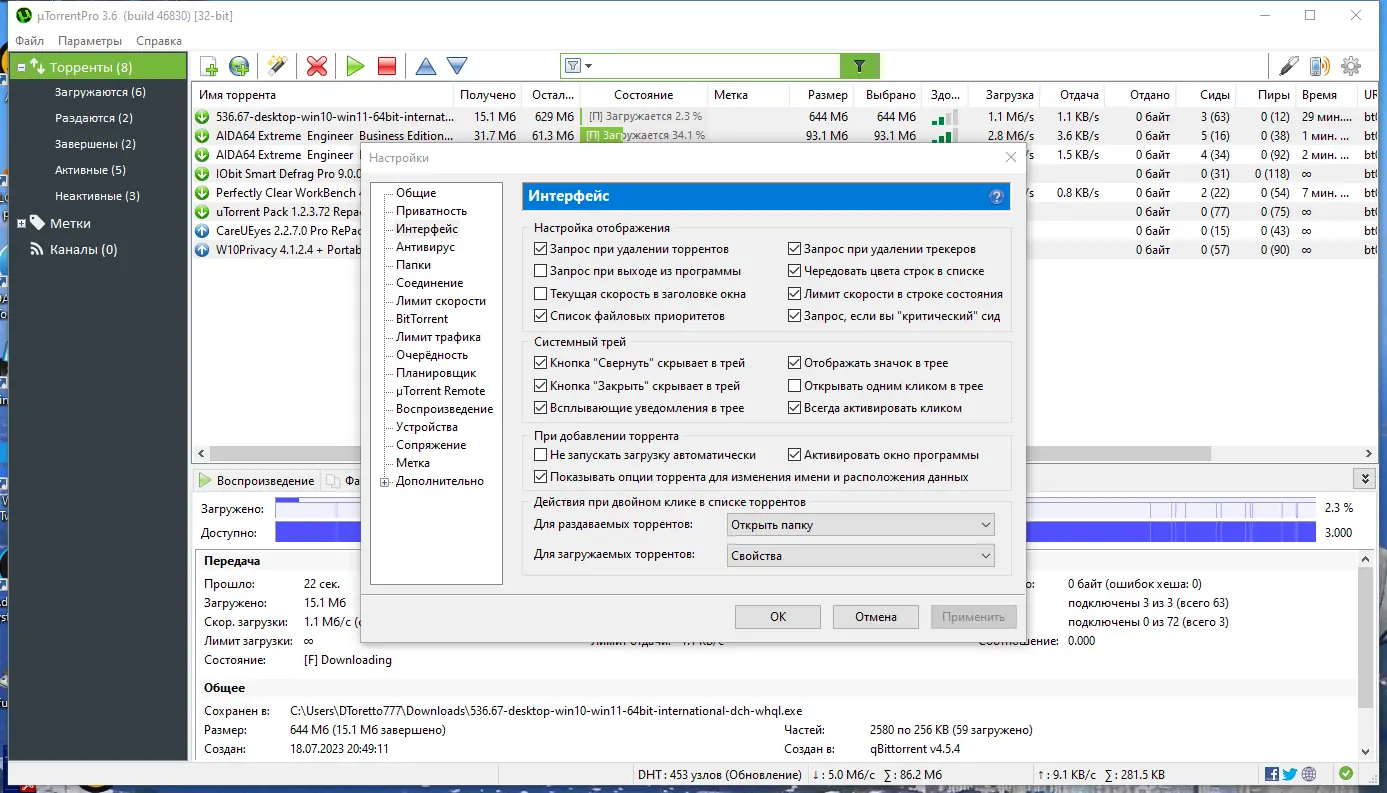Click the tag icon beside Метки
Image resolution: width=1387 pixels, height=793 pixels.
coord(37,223)
